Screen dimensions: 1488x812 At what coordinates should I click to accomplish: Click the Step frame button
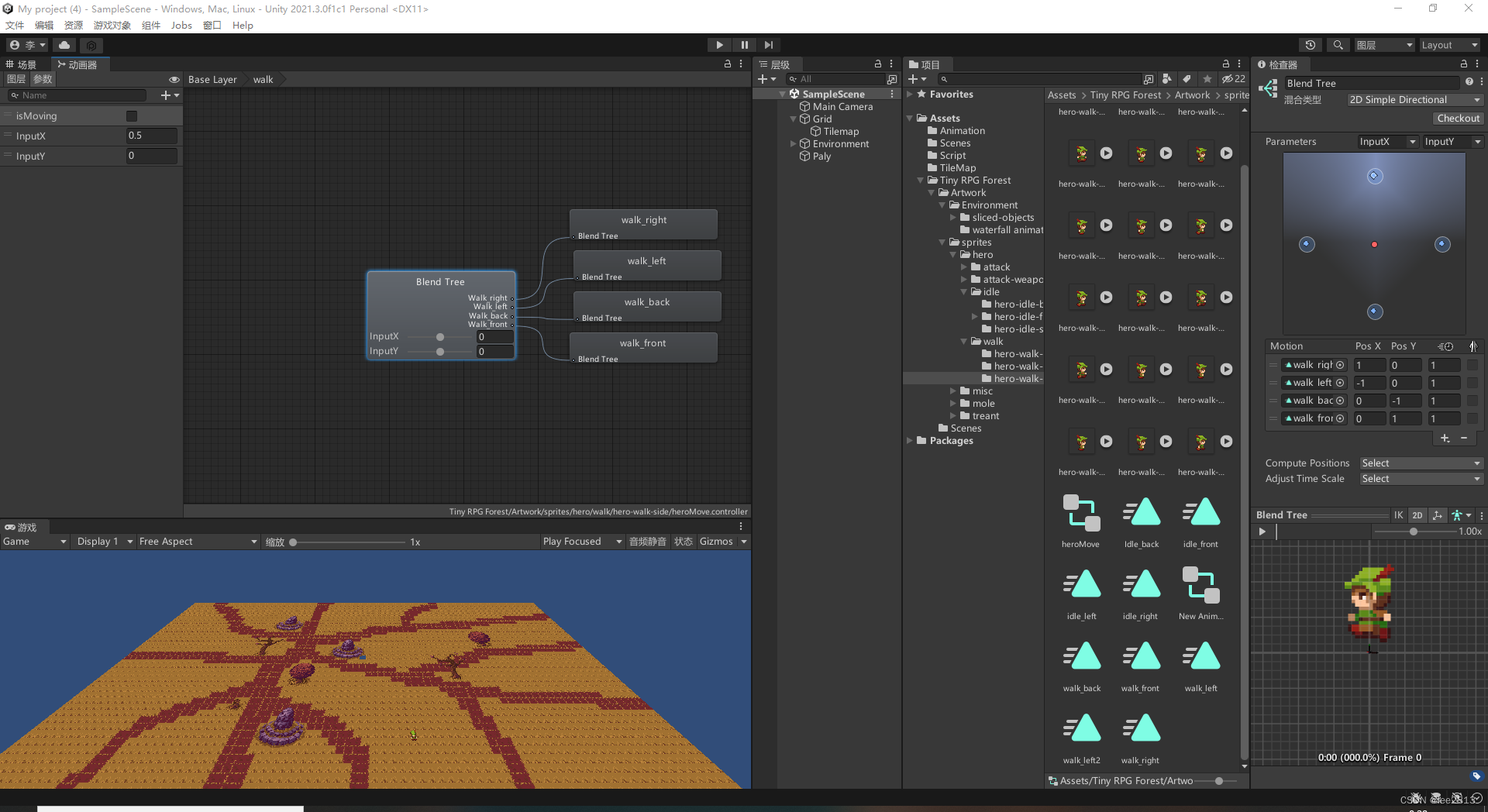pos(768,45)
